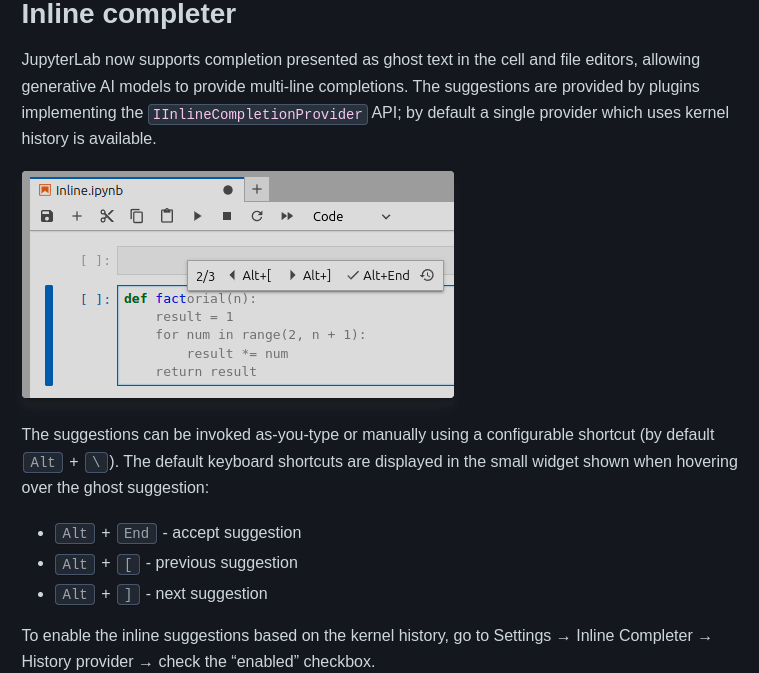Click the save notebook icon
This screenshot has width=759, height=673.
point(47,216)
